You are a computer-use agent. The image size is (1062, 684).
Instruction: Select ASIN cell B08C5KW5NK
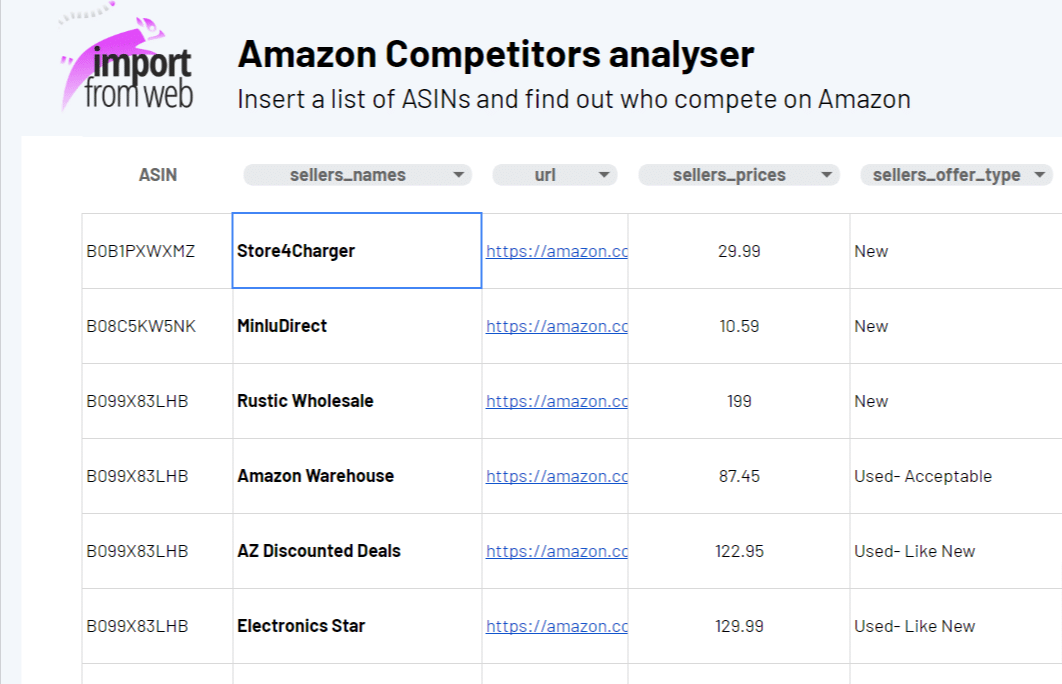157,326
